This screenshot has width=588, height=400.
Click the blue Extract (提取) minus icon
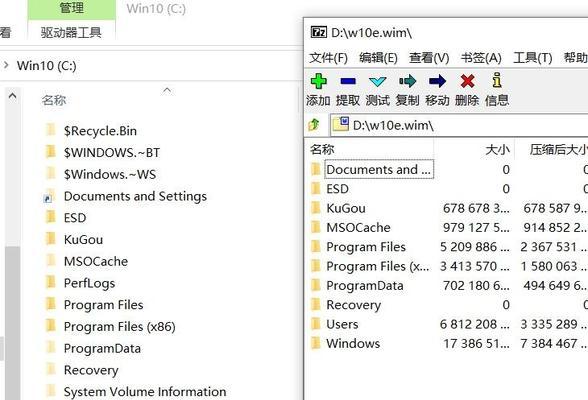click(x=348, y=81)
